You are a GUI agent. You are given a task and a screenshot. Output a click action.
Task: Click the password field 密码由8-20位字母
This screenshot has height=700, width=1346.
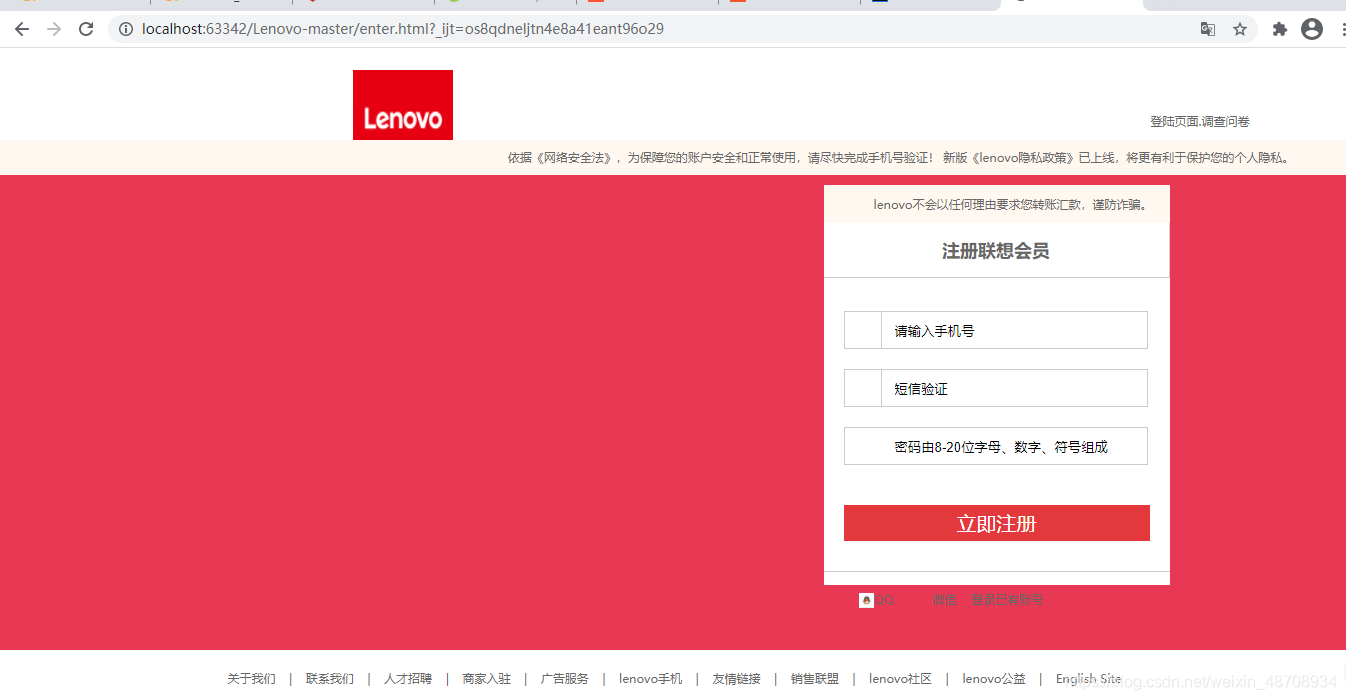click(x=996, y=446)
